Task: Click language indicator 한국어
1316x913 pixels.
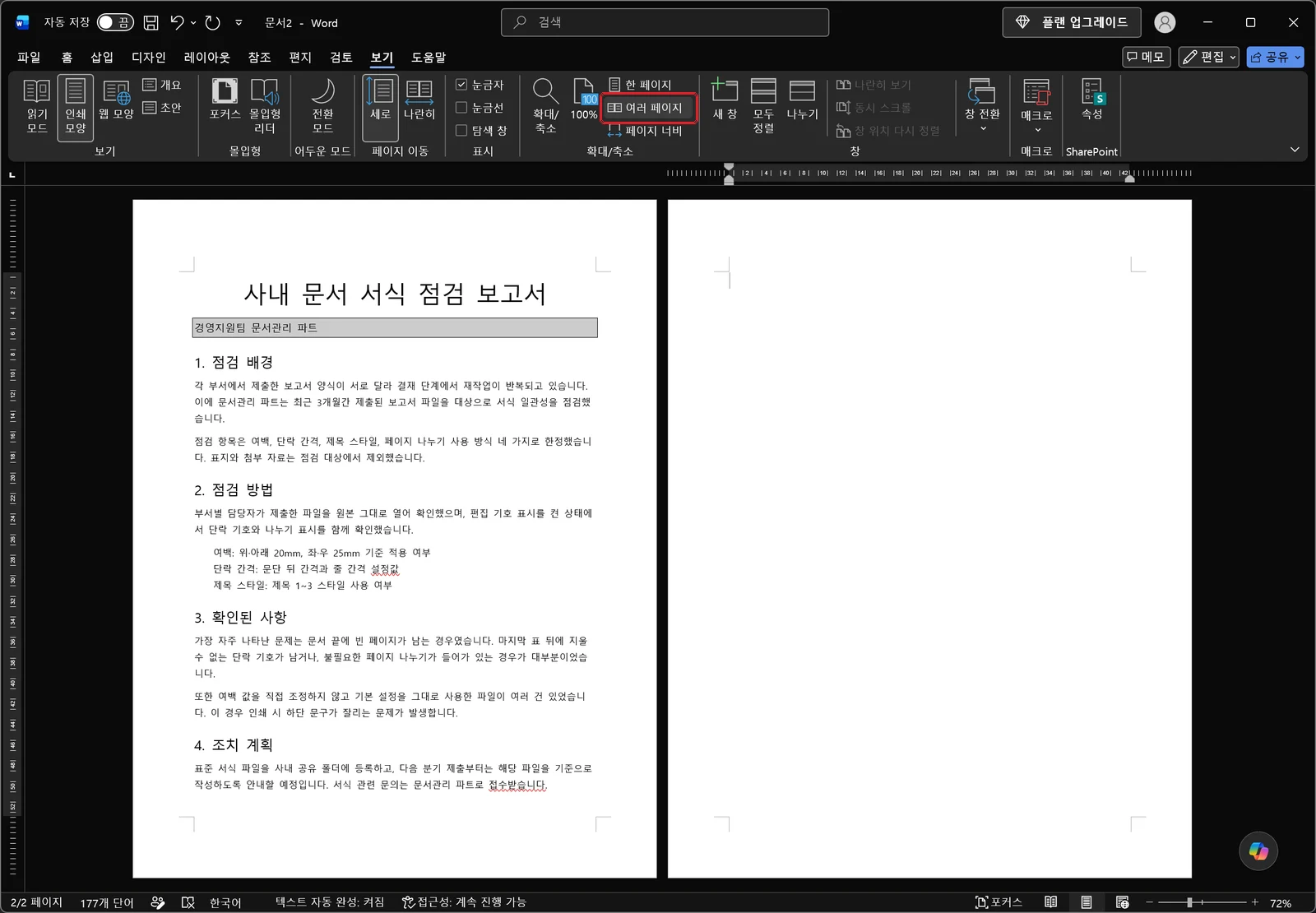Action: [225, 902]
